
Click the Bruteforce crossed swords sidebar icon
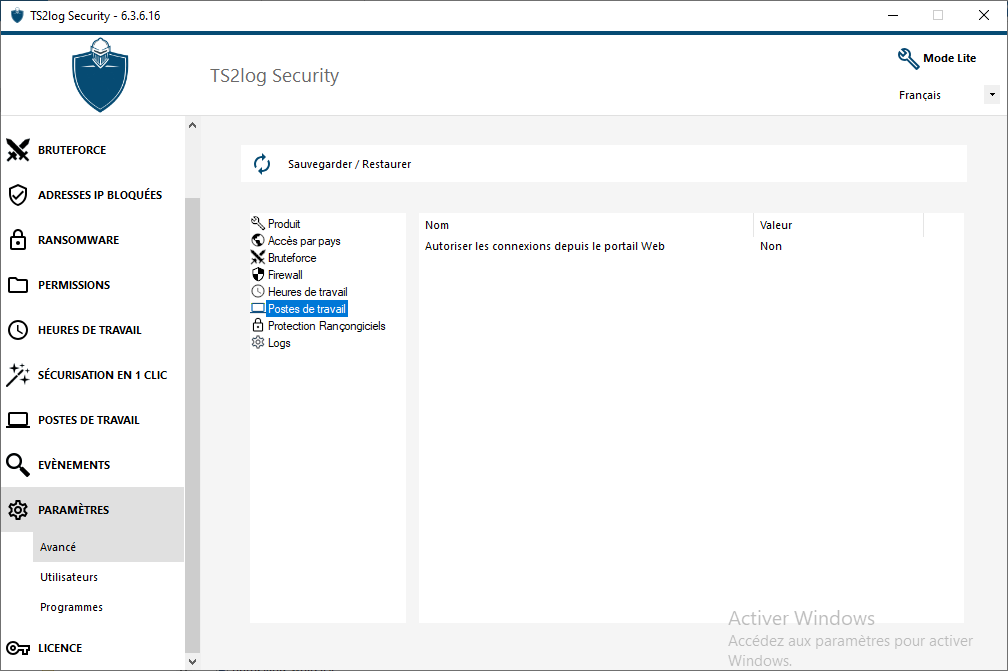click(18, 150)
